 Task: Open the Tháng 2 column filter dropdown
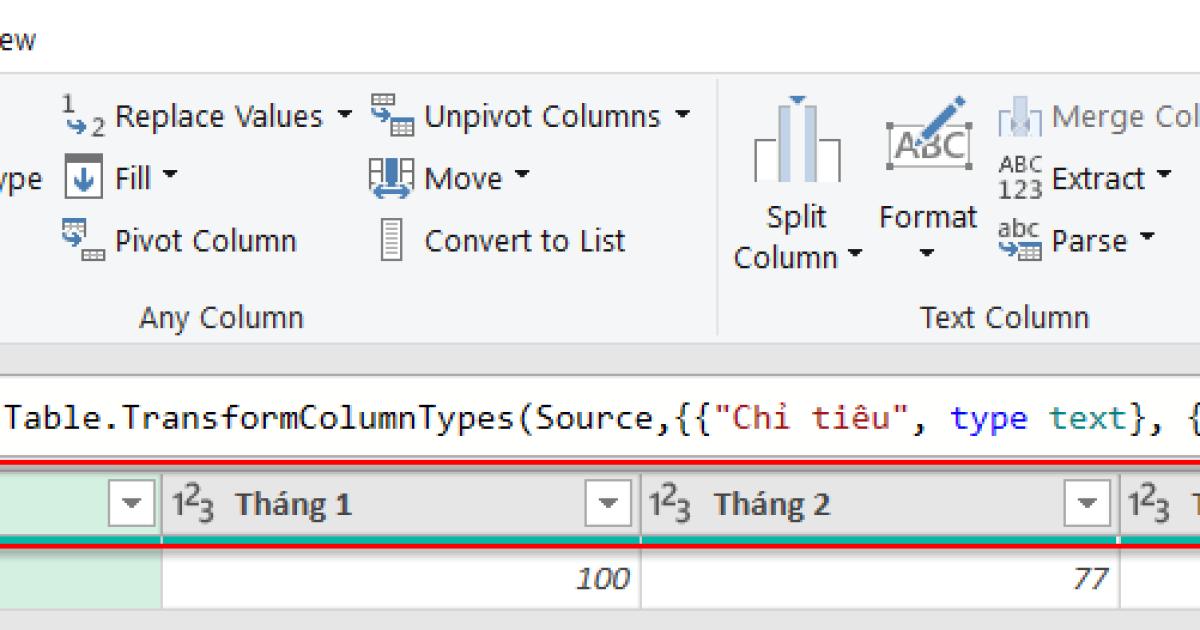tap(1087, 503)
